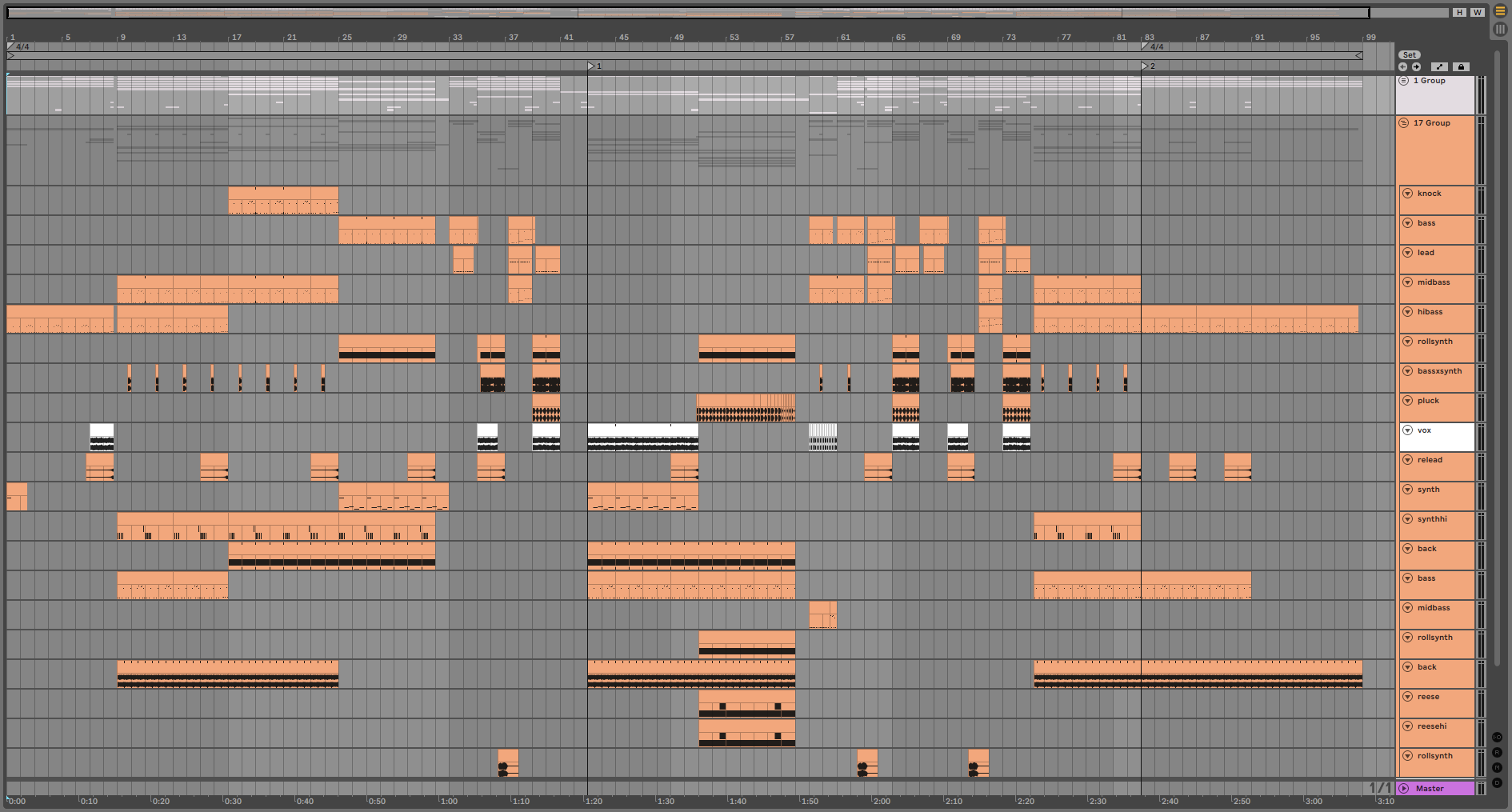Image resolution: width=1512 pixels, height=812 pixels.
Task: Select the 'Master' track name
Action: [x=1430, y=789]
